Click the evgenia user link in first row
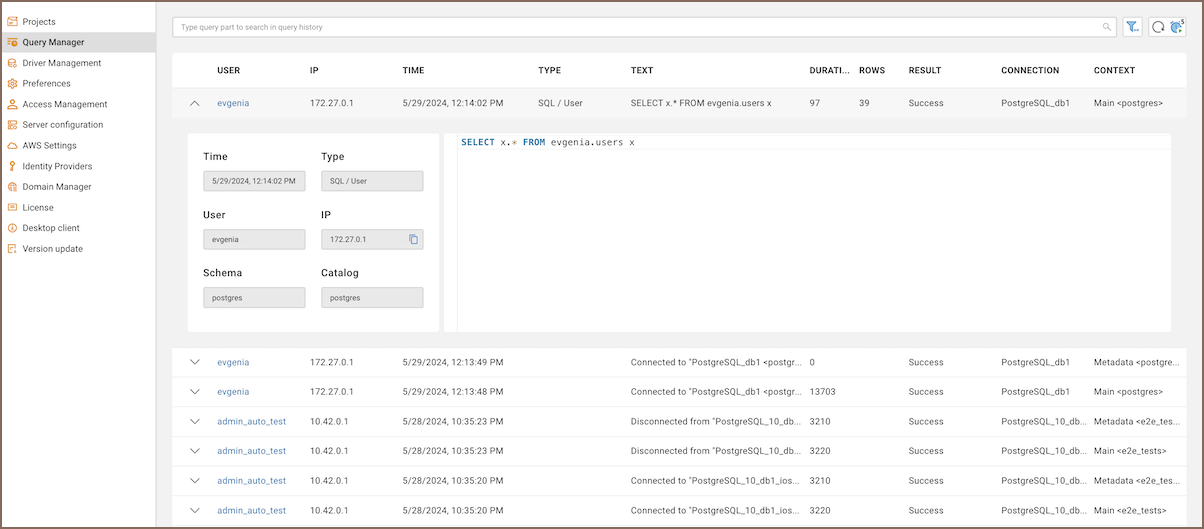Screen dimensions: 1204x529 point(233,103)
